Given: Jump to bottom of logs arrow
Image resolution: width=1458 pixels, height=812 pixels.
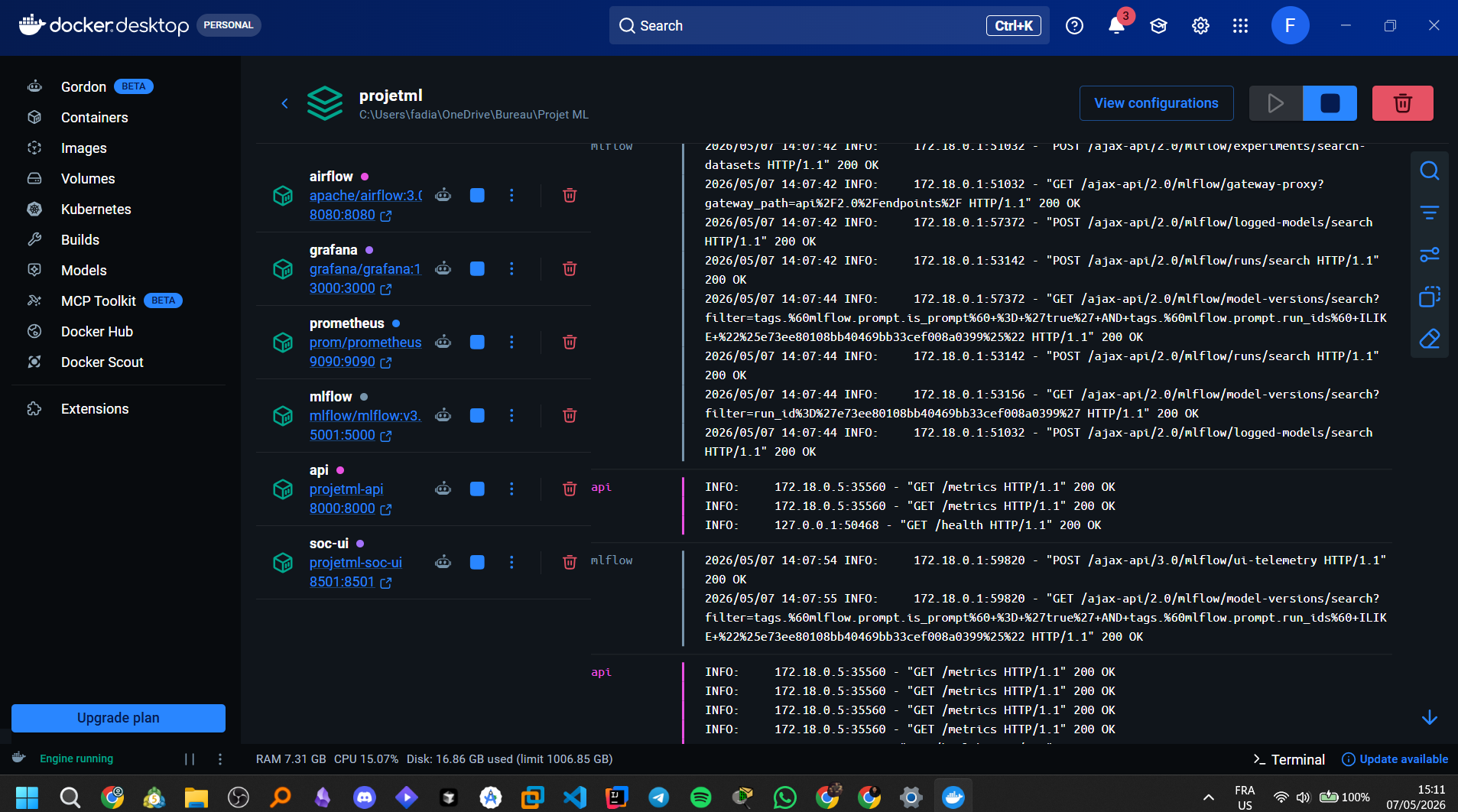Looking at the screenshot, I should tap(1429, 717).
